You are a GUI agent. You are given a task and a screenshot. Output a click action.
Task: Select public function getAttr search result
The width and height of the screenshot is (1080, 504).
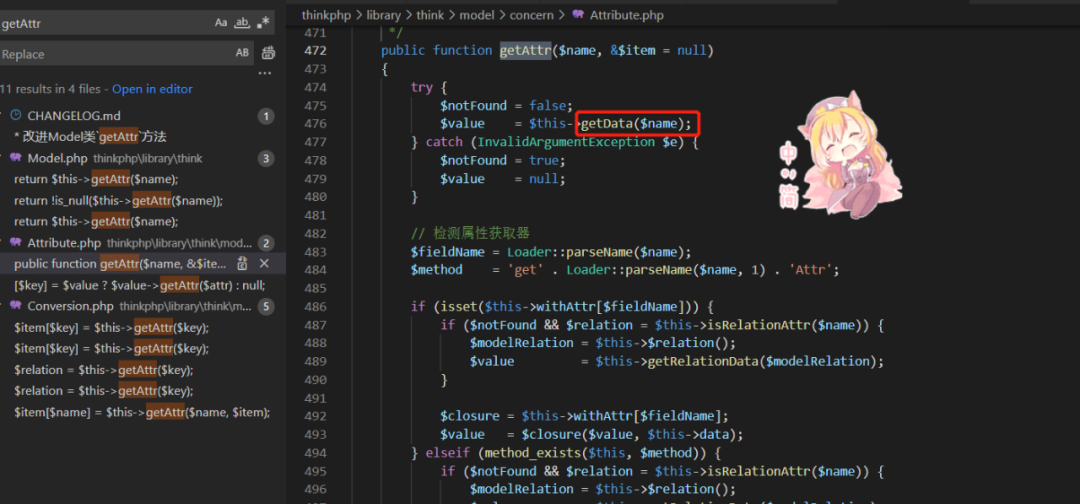tap(121, 264)
